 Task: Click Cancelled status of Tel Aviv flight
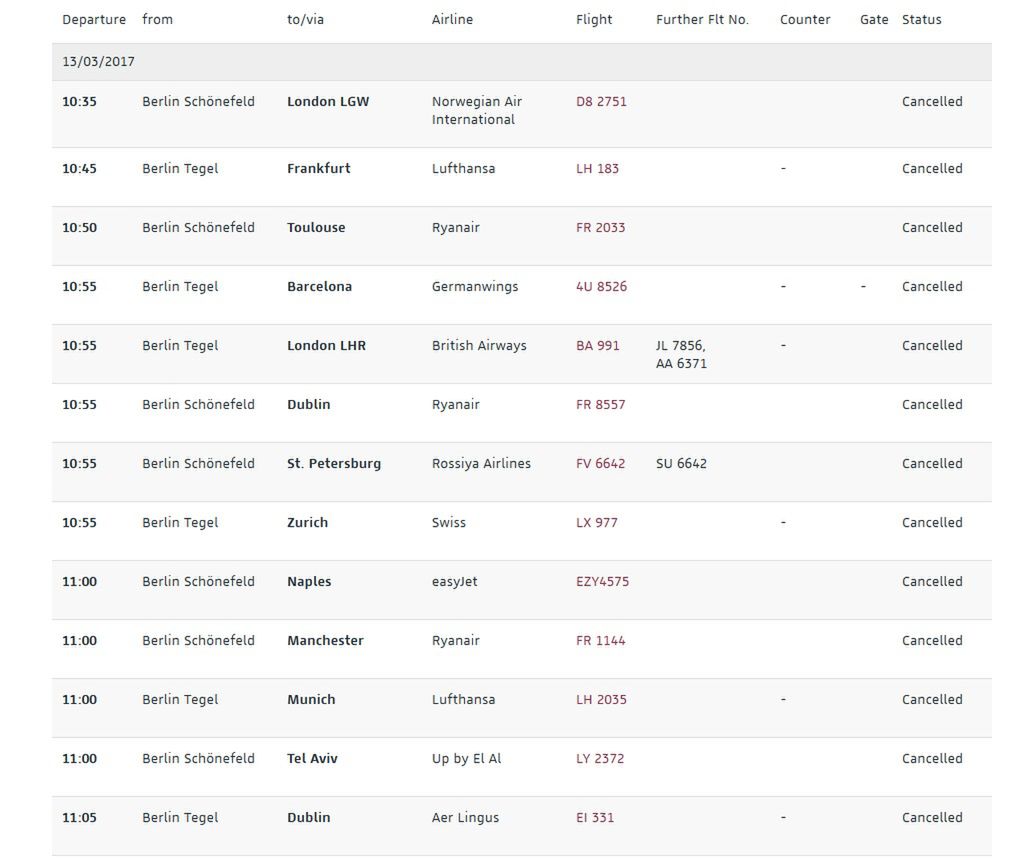coord(932,758)
